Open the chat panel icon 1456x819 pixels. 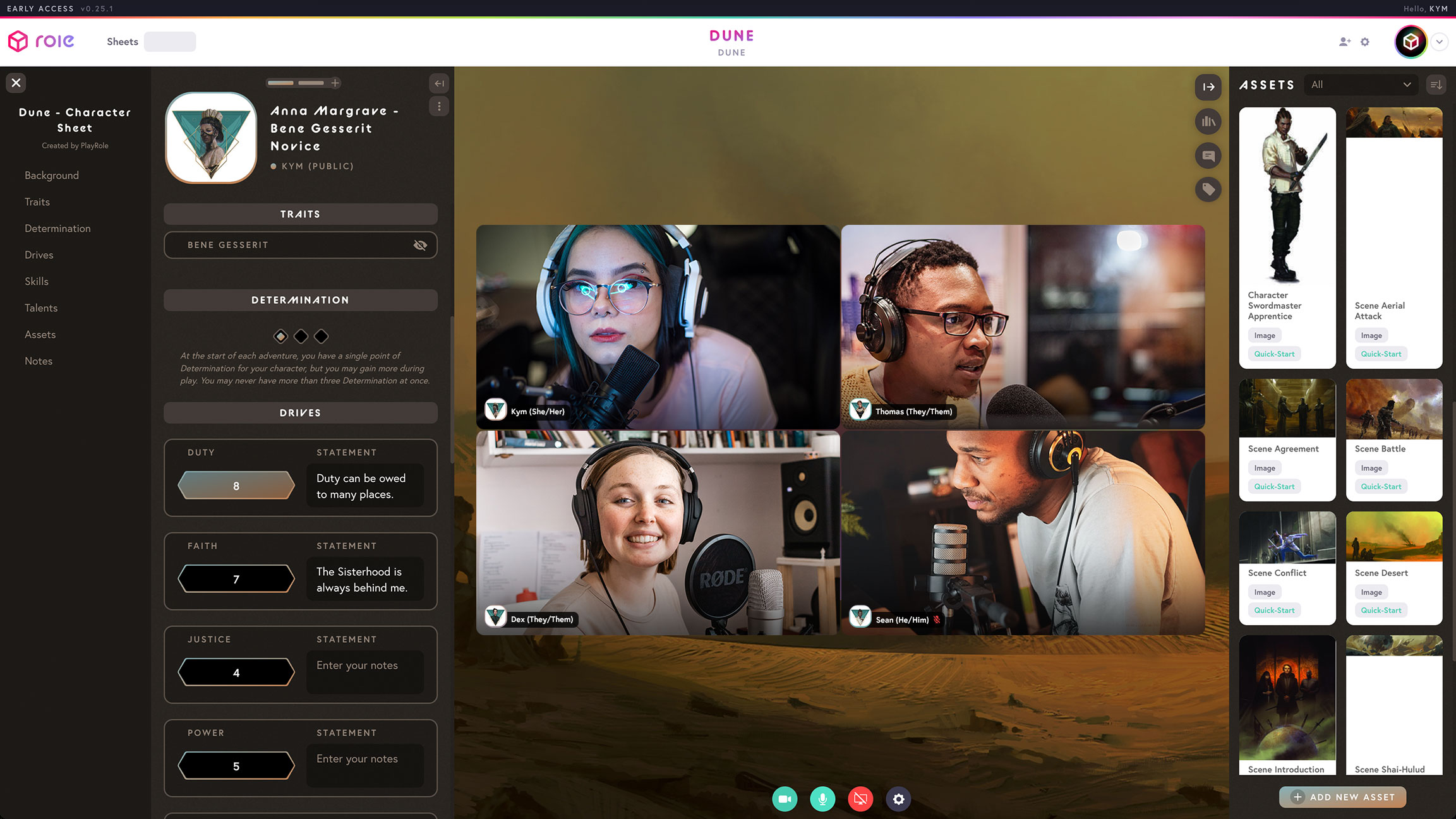pos(1208,155)
